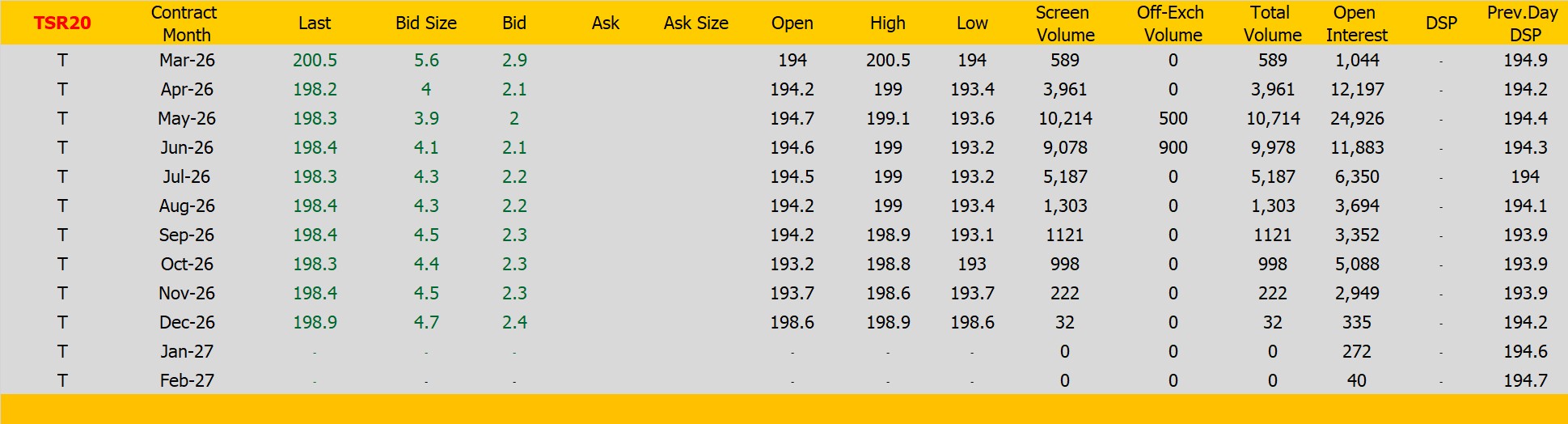The image size is (1568, 424).
Task: Click the May-26 contract month cell
Action: 187,119
